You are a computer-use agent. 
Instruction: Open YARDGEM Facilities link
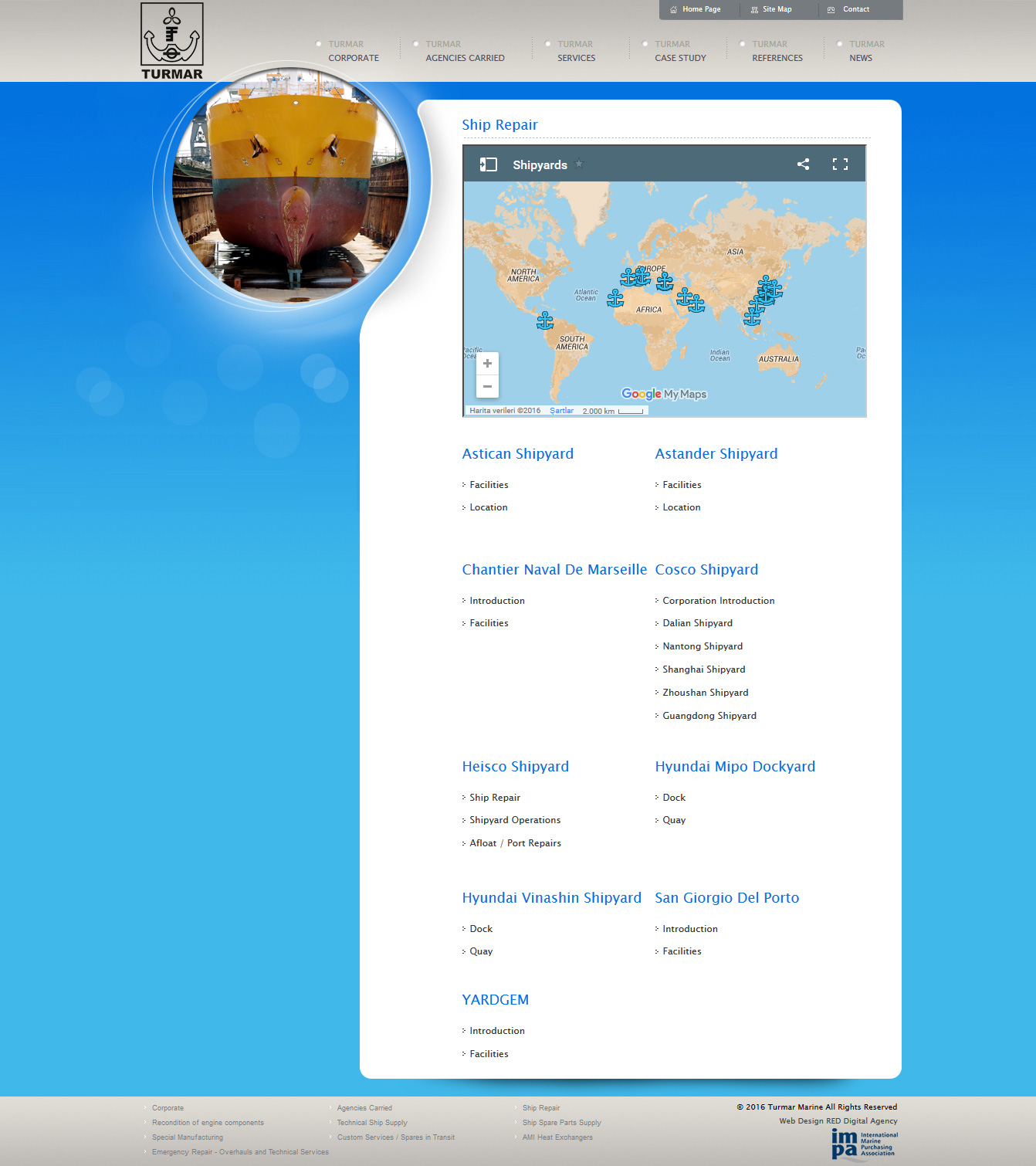[x=489, y=1054]
